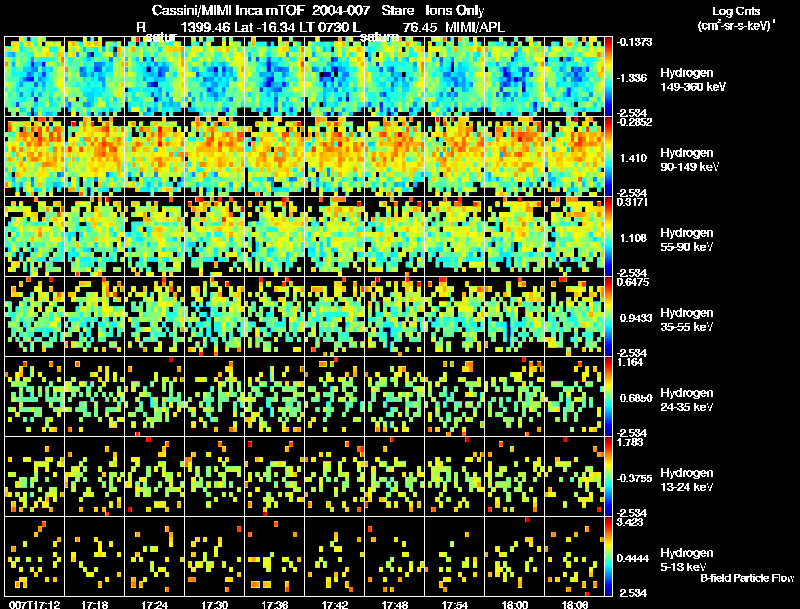Click the '0.6475' colorbar value
Screen dimensions: 800x609
[633, 282]
